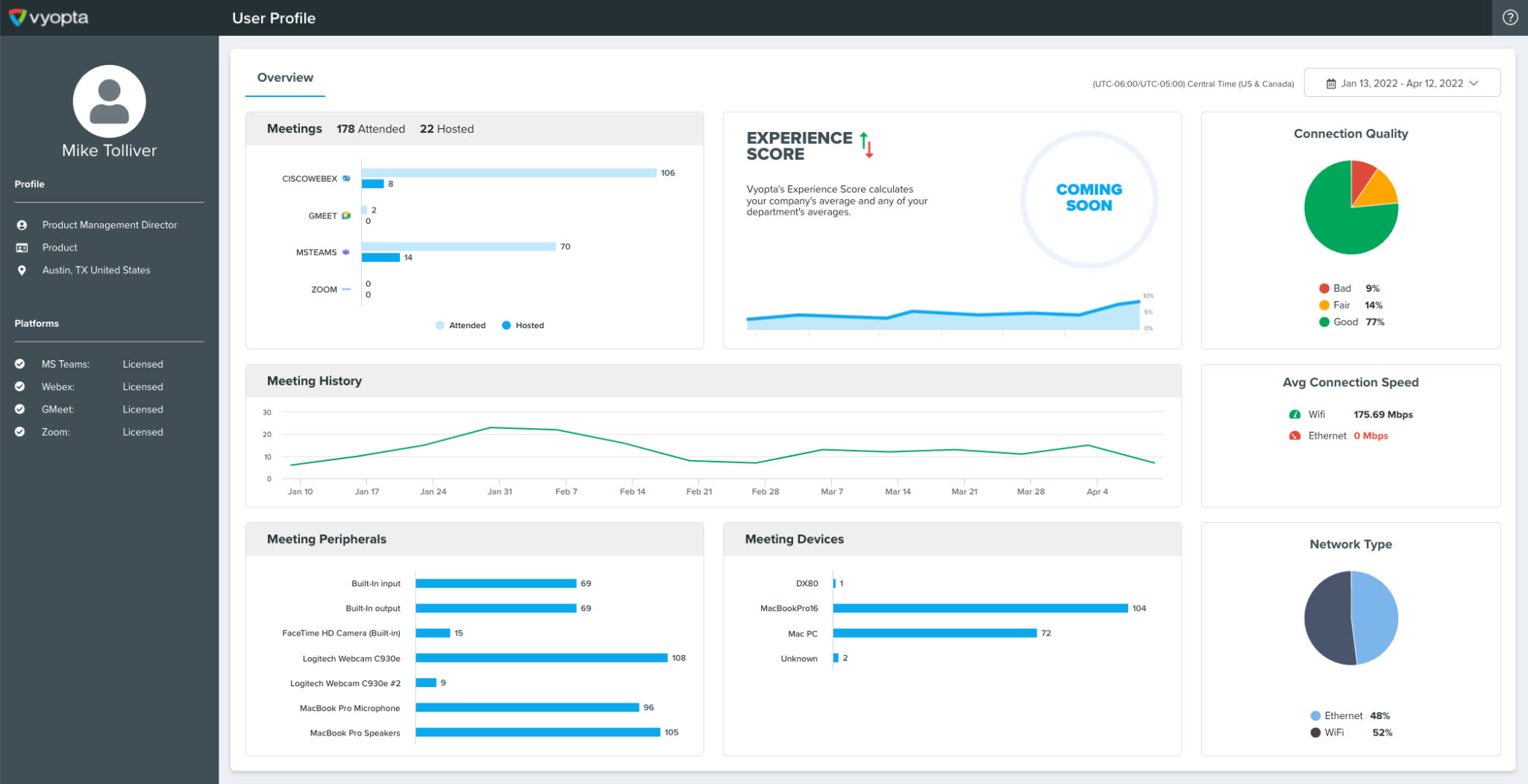Click the Zoom platform icon in Meetings chart
Viewport: 1528px width, 784px height.
tap(346, 289)
